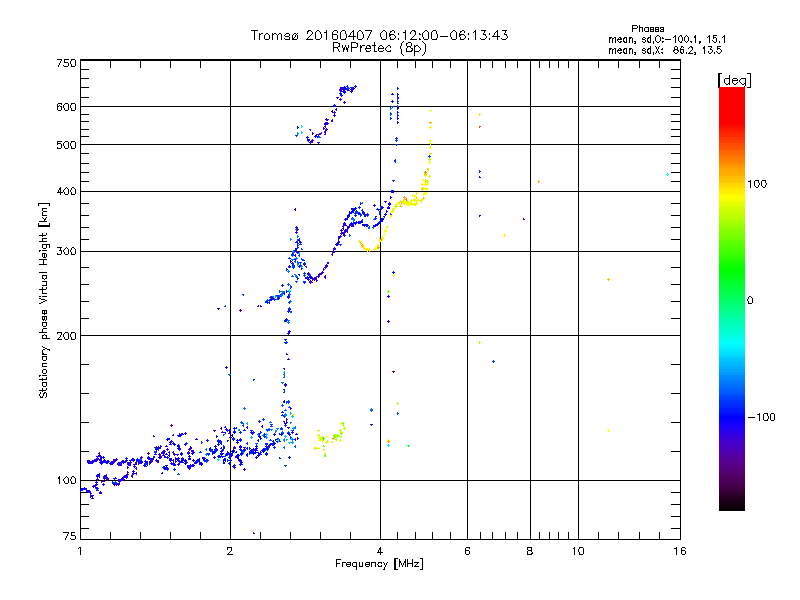Screen dimensions: 800x600
Task: Click the y-axis tick label '200'
Action: pos(66,336)
